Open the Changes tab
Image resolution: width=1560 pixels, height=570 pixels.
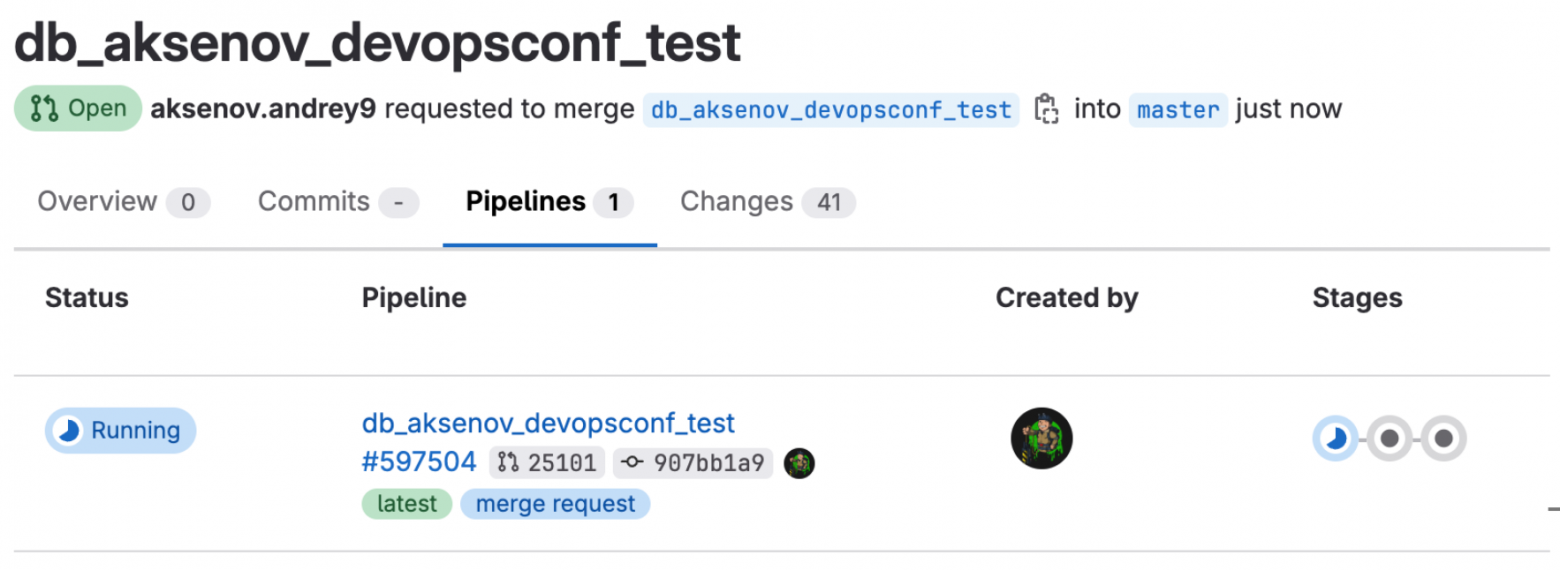[x=767, y=202]
